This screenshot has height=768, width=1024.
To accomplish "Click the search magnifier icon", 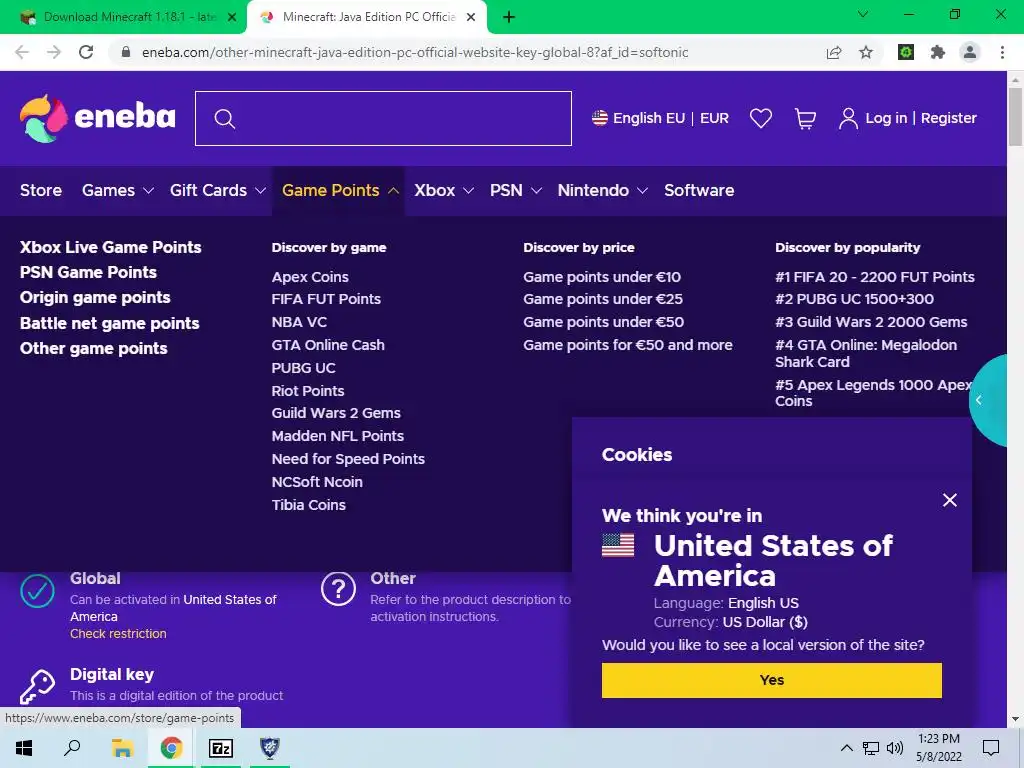I will click(x=225, y=119).
